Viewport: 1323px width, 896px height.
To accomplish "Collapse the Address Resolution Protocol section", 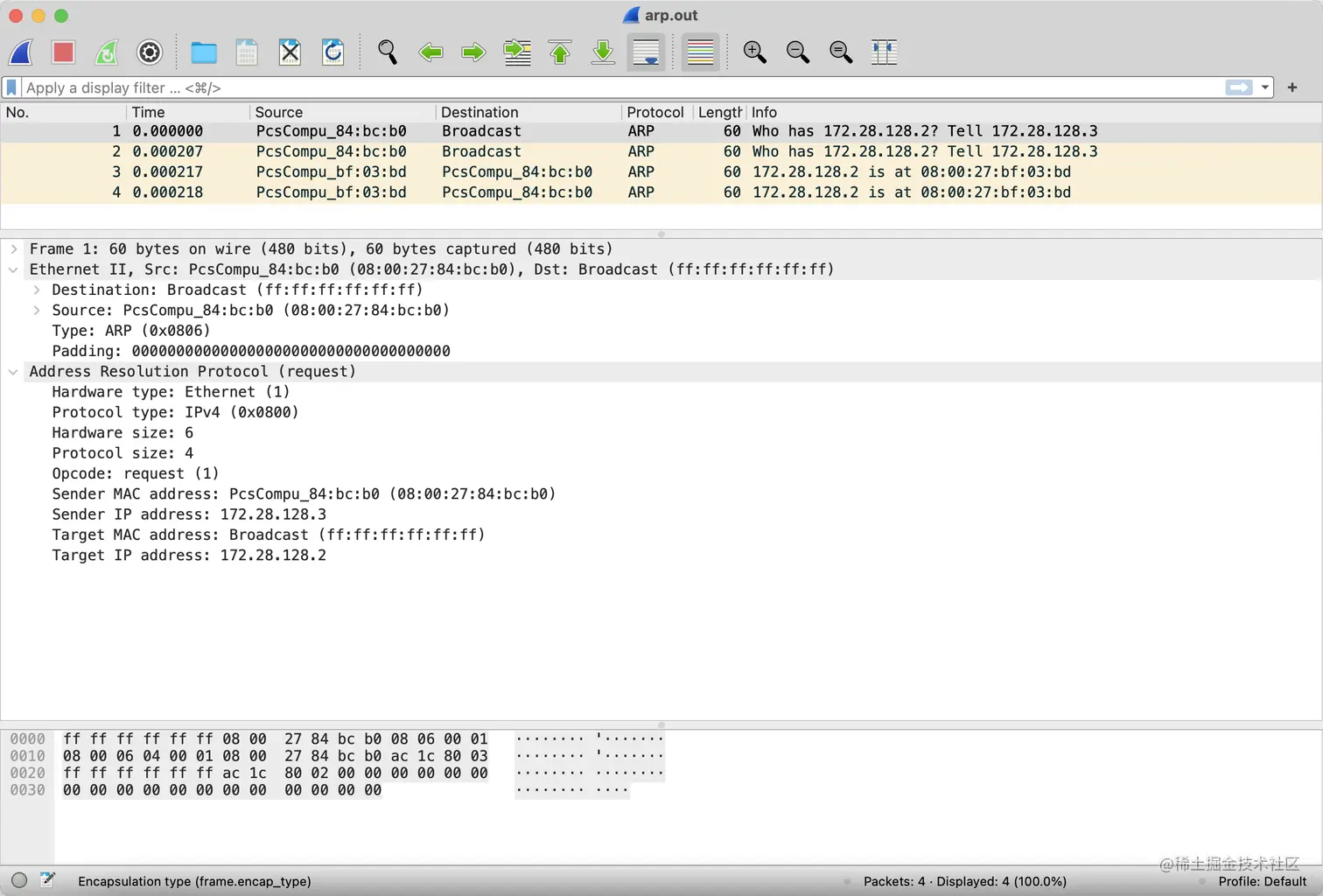I will tap(14, 372).
